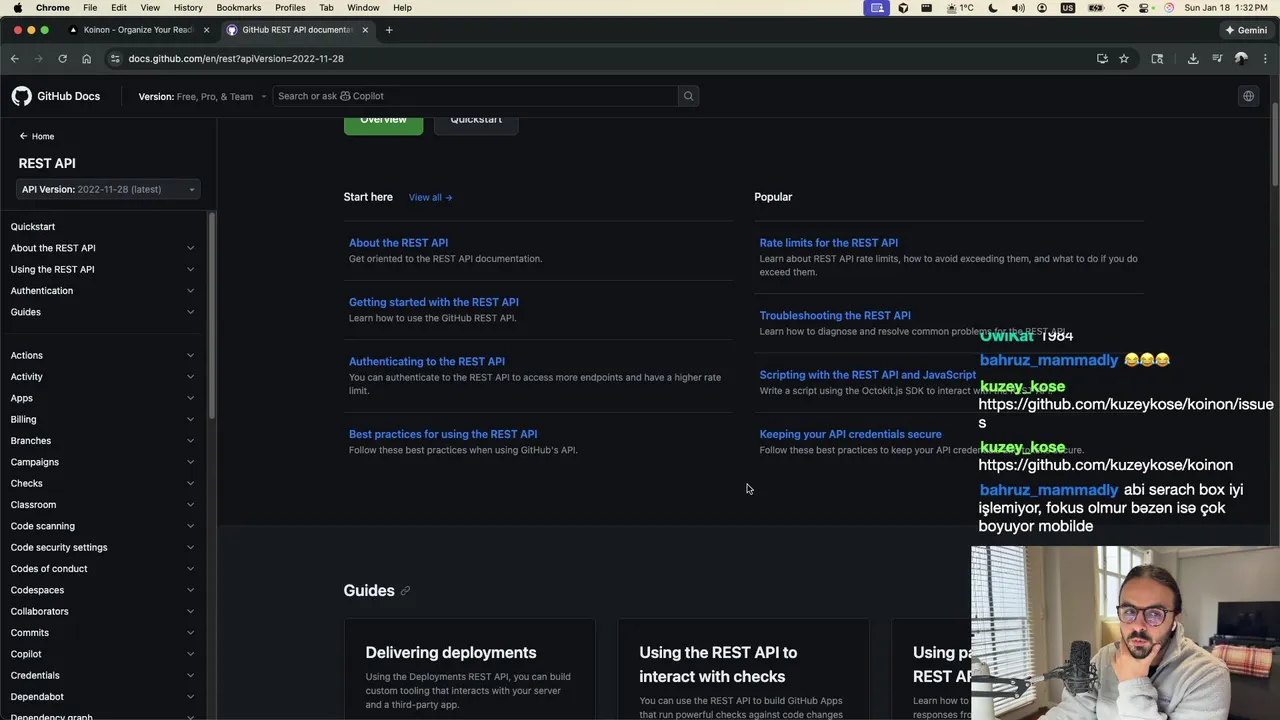Open the Window menu
The width and height of the screenshot is (1280, 720).
click(363, 8)
